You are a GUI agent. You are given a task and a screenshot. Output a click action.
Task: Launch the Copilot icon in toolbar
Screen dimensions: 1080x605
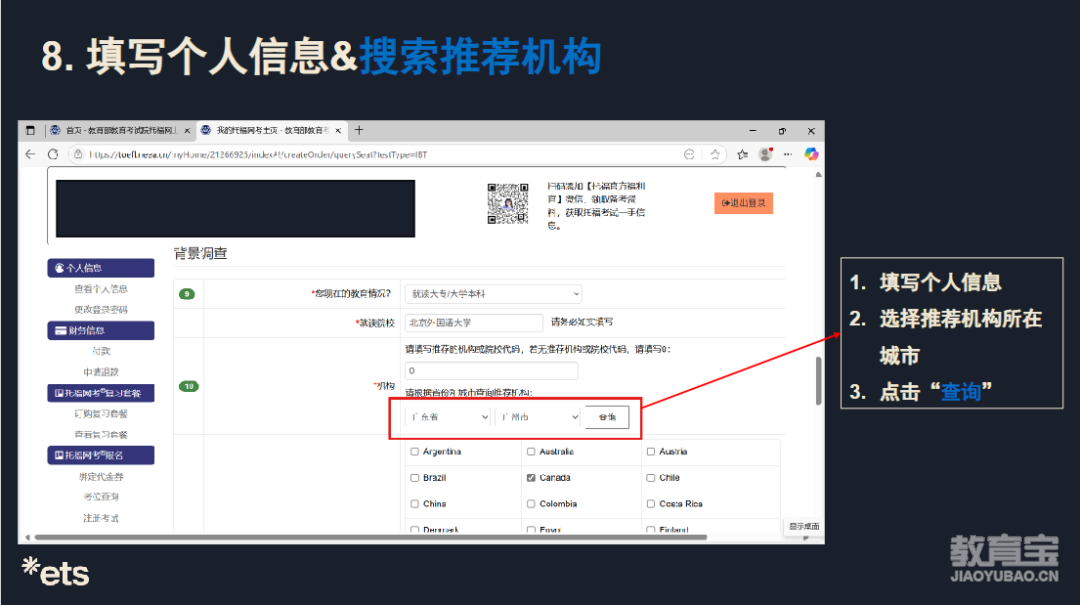tap(811, 154)
